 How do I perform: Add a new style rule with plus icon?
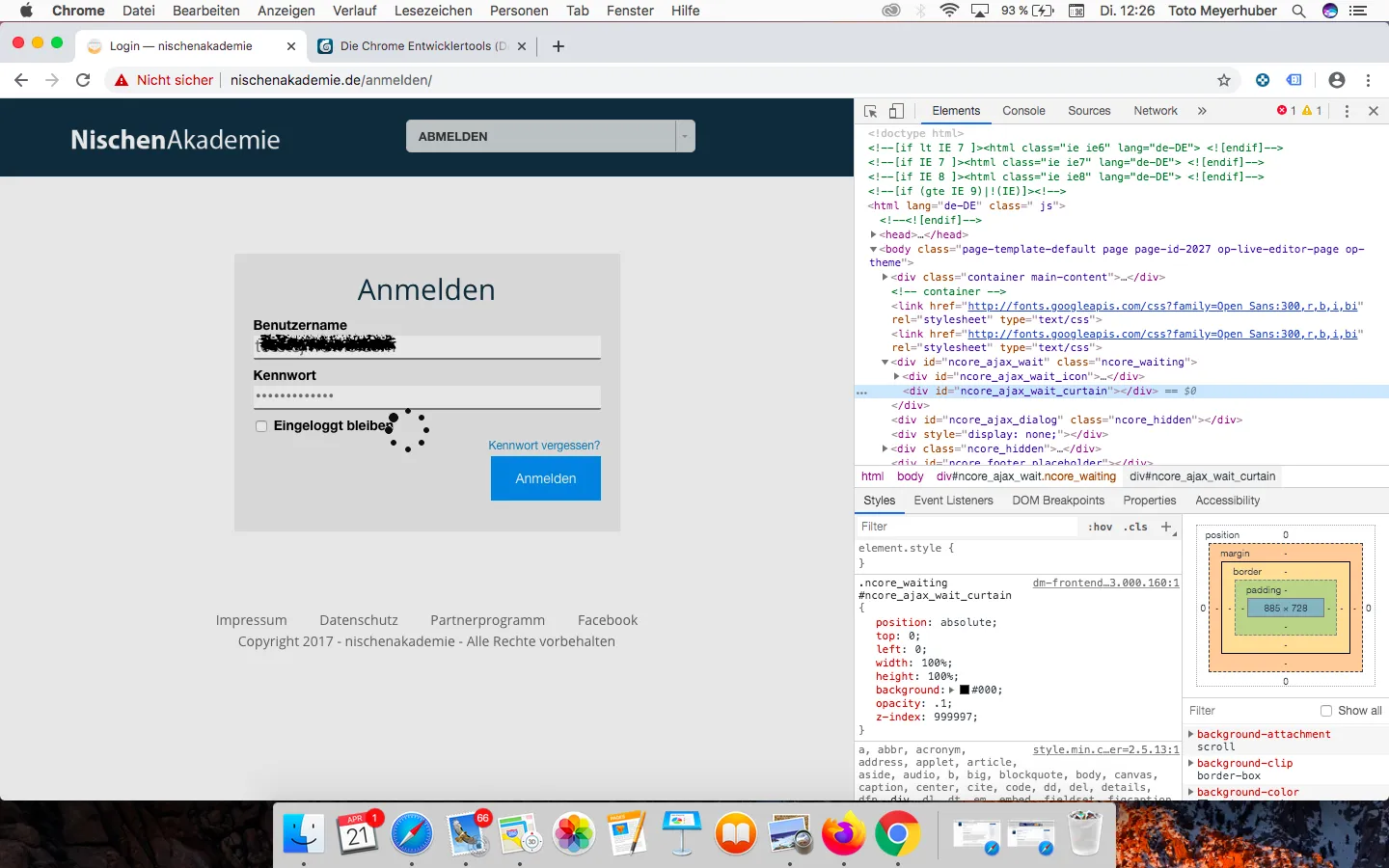(1166, 527)
